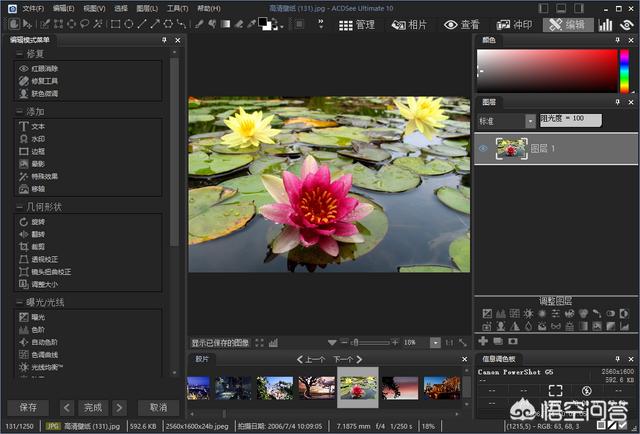Open the 曝光 exposure adjustment

pos(38,317)
